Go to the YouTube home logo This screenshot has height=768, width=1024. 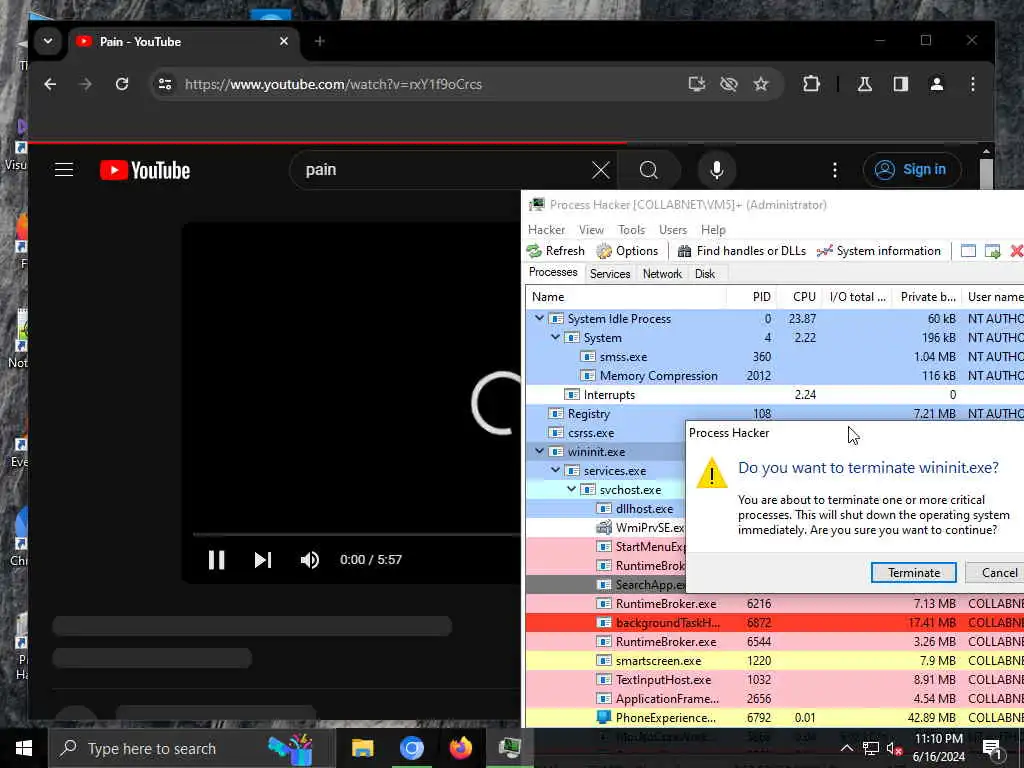[x=145, y=170]
